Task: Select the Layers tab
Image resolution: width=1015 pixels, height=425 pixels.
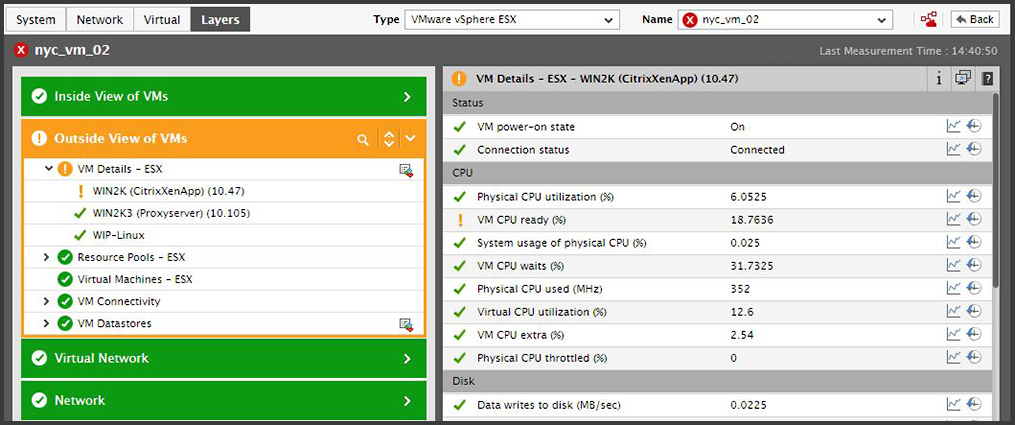Action: 220,19
